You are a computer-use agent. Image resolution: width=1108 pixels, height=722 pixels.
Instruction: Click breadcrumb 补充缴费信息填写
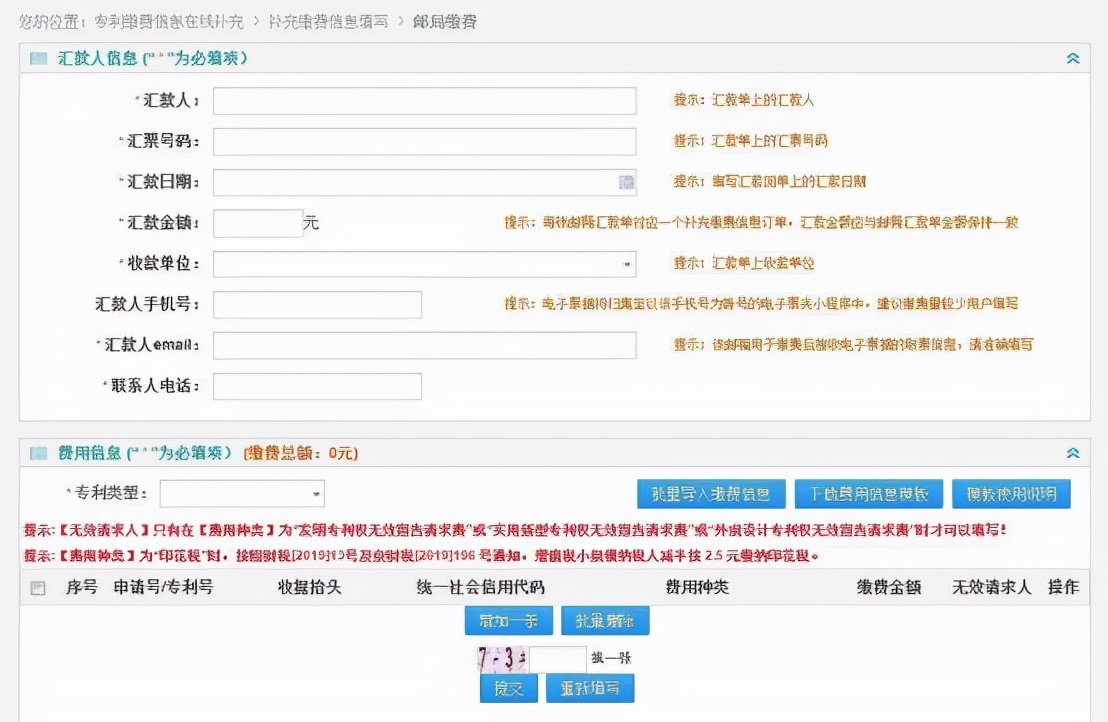click(x=329, y=22)
